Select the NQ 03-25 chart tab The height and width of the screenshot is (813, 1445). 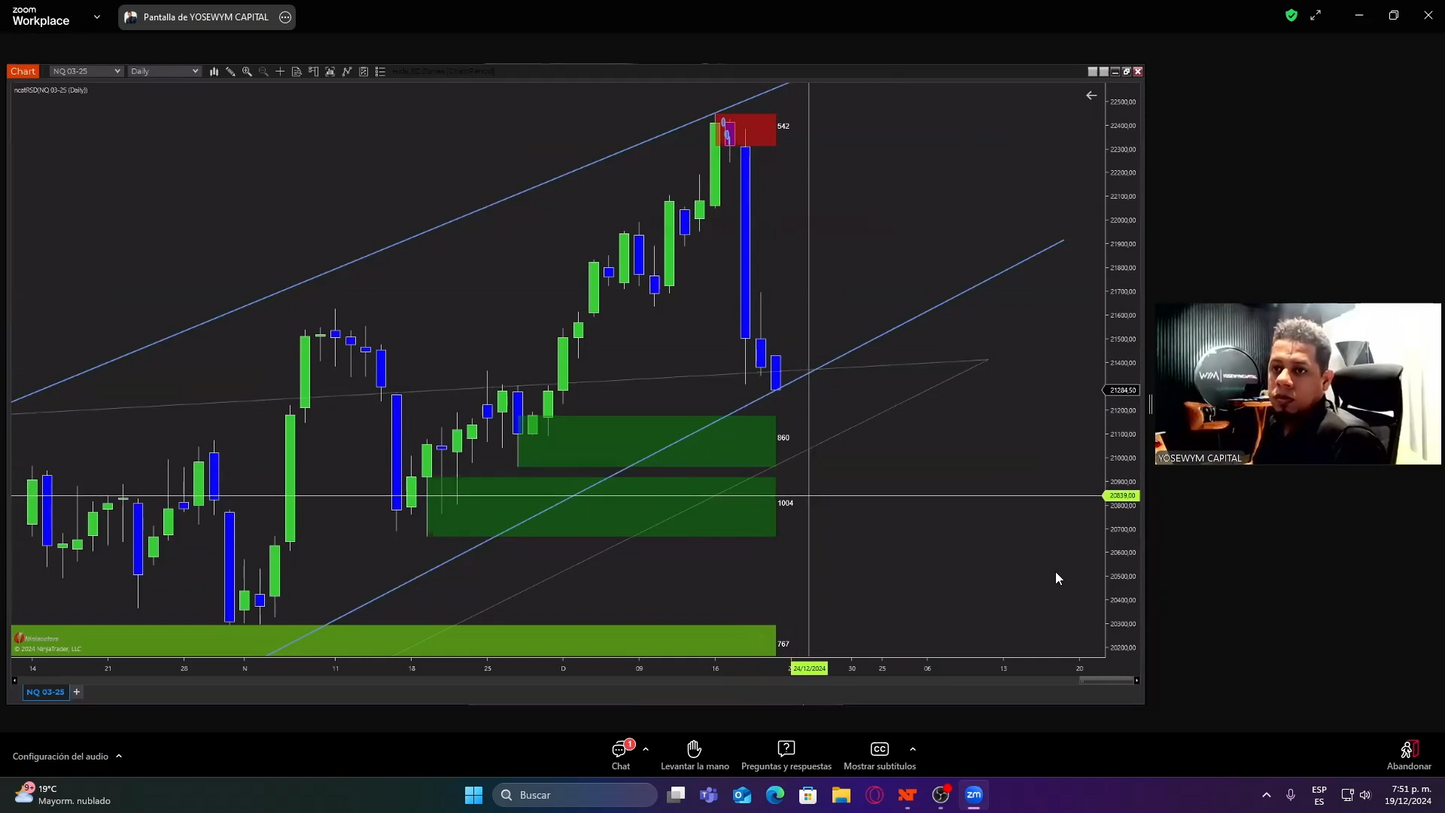(x=45, y=692)
